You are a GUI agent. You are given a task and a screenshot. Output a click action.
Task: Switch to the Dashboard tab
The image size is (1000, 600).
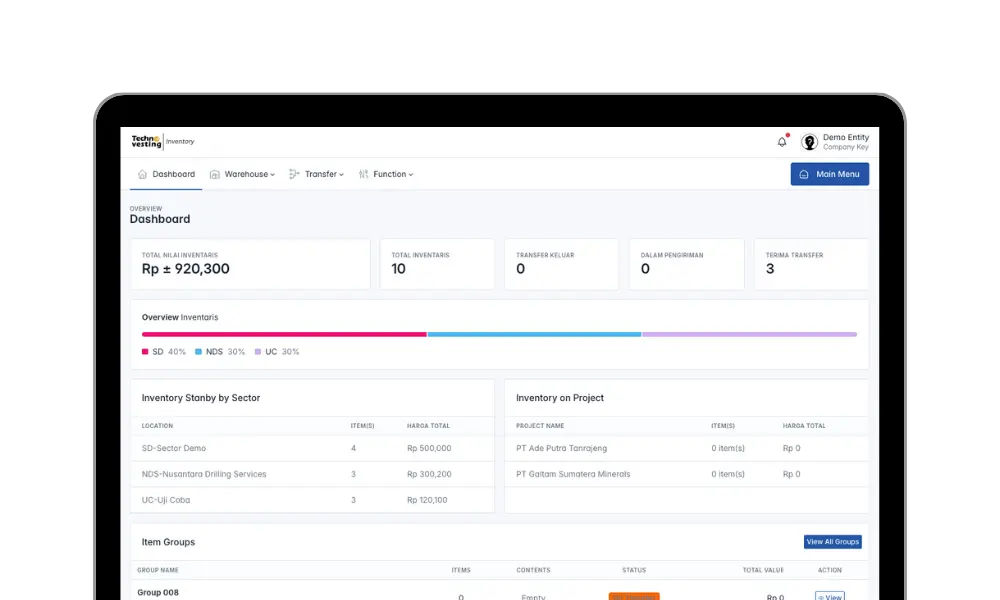tap(173, 174)
